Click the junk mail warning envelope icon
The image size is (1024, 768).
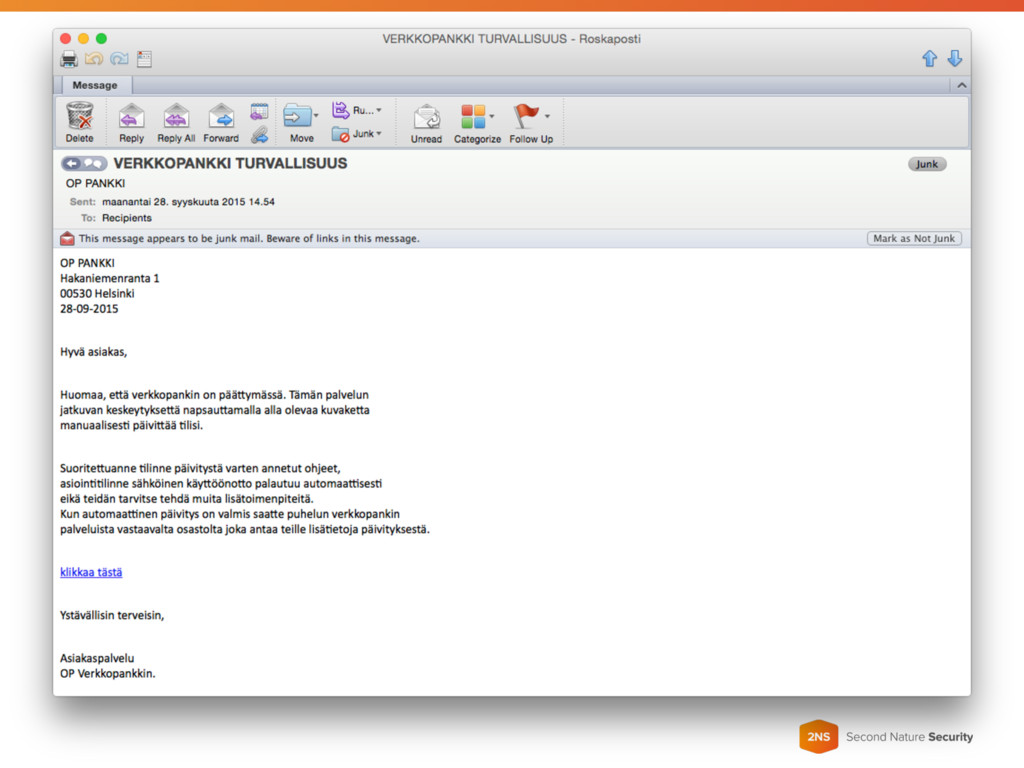point(67,238)
